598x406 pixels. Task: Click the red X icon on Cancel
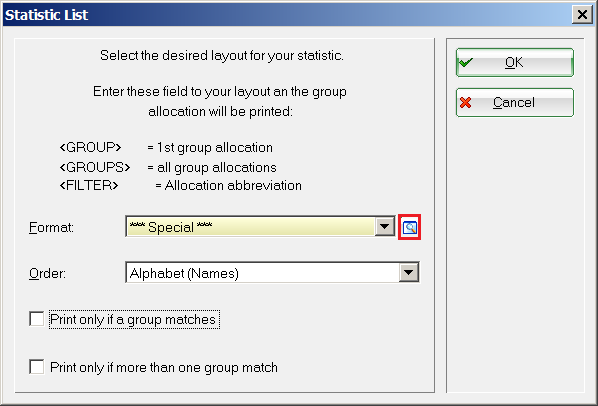point(465,103)
